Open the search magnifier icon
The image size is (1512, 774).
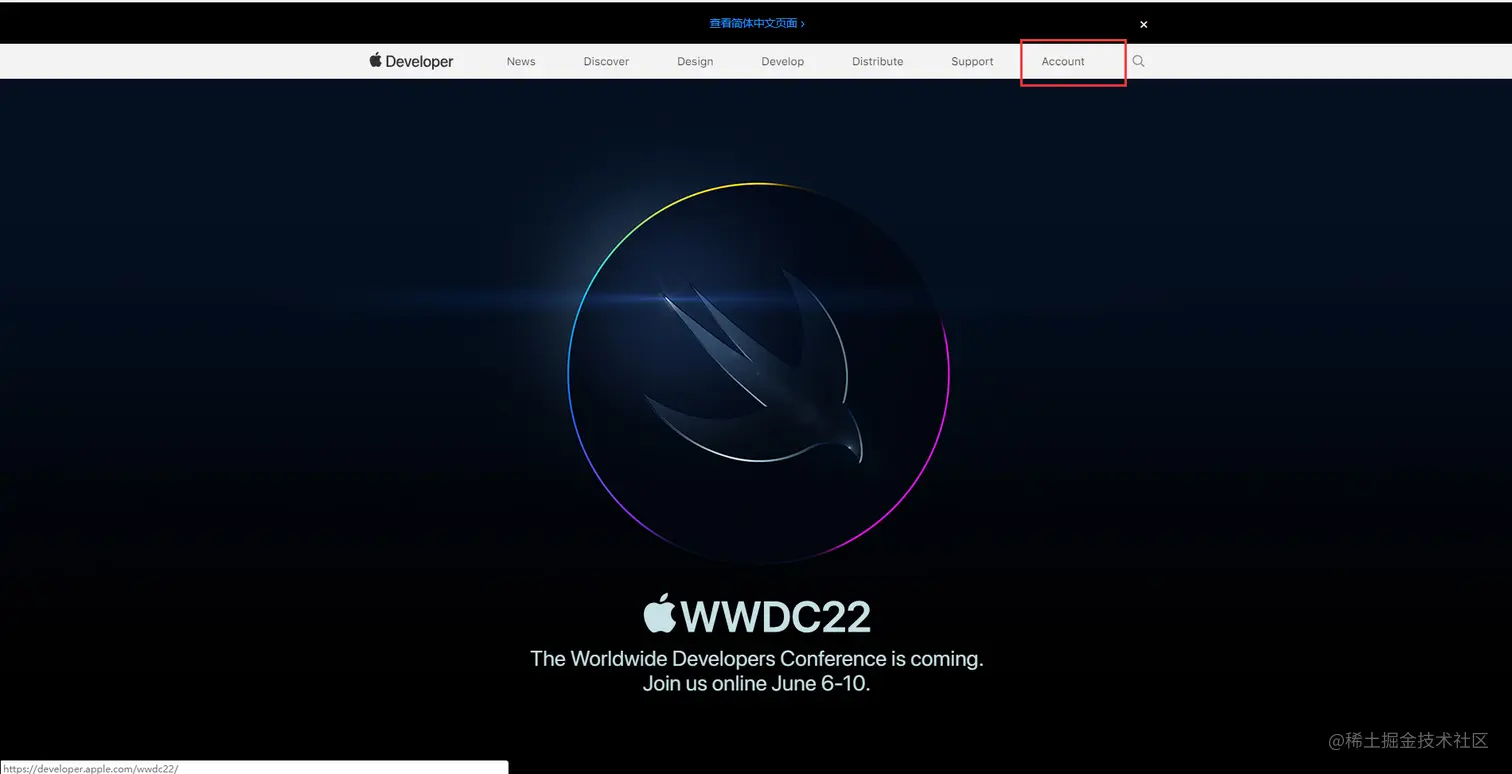point(1138,61)
